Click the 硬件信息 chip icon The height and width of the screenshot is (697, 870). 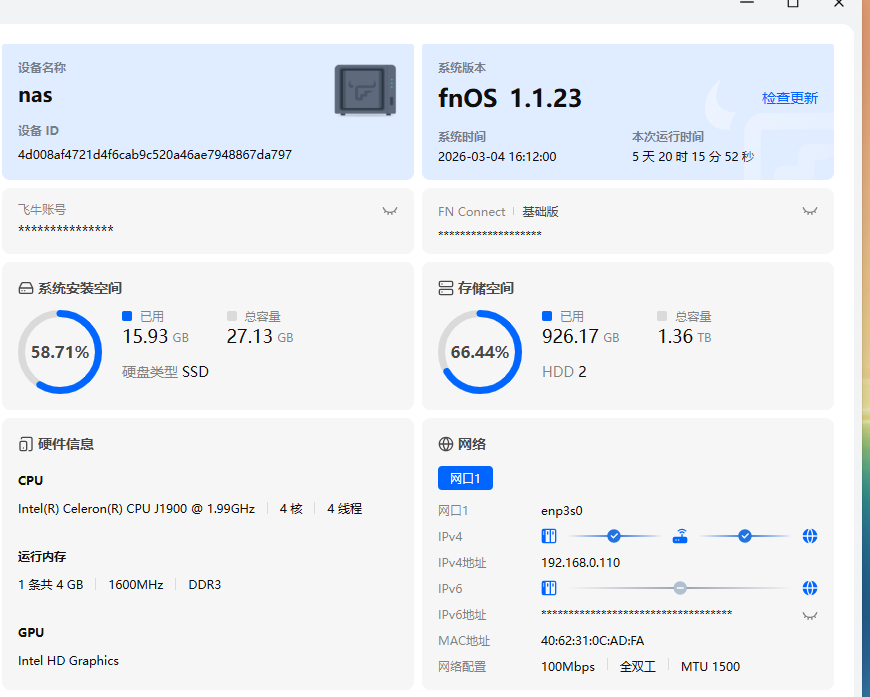(x=26, y=444)
